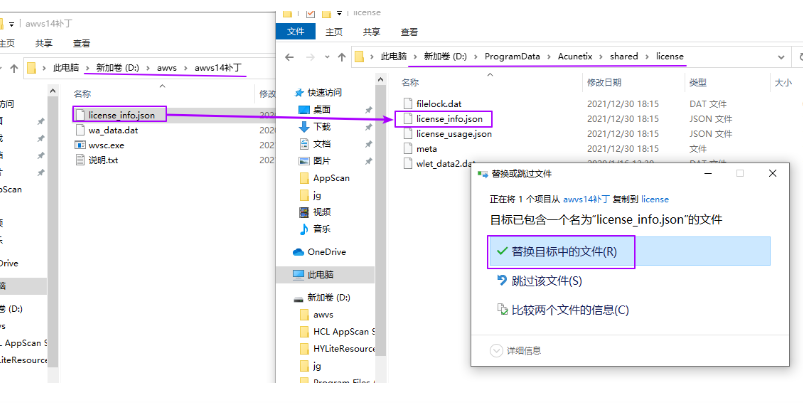Open the 共享 tab in awvs14补丁 window
The image size is (803, 403).
[44, 43]
